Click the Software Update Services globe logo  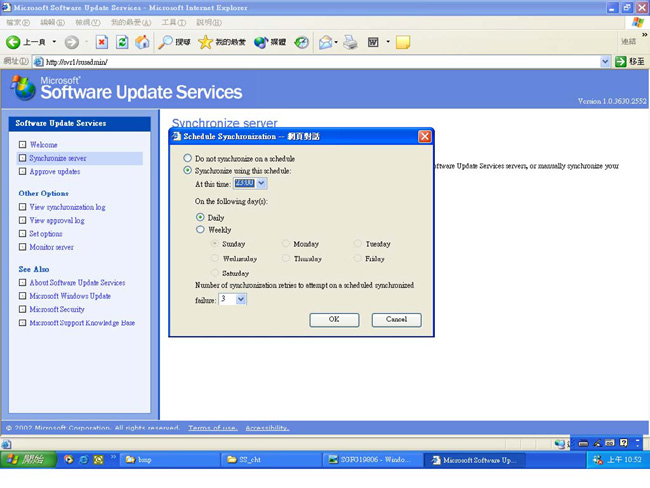pyautogui.click(x=23, y=87)
